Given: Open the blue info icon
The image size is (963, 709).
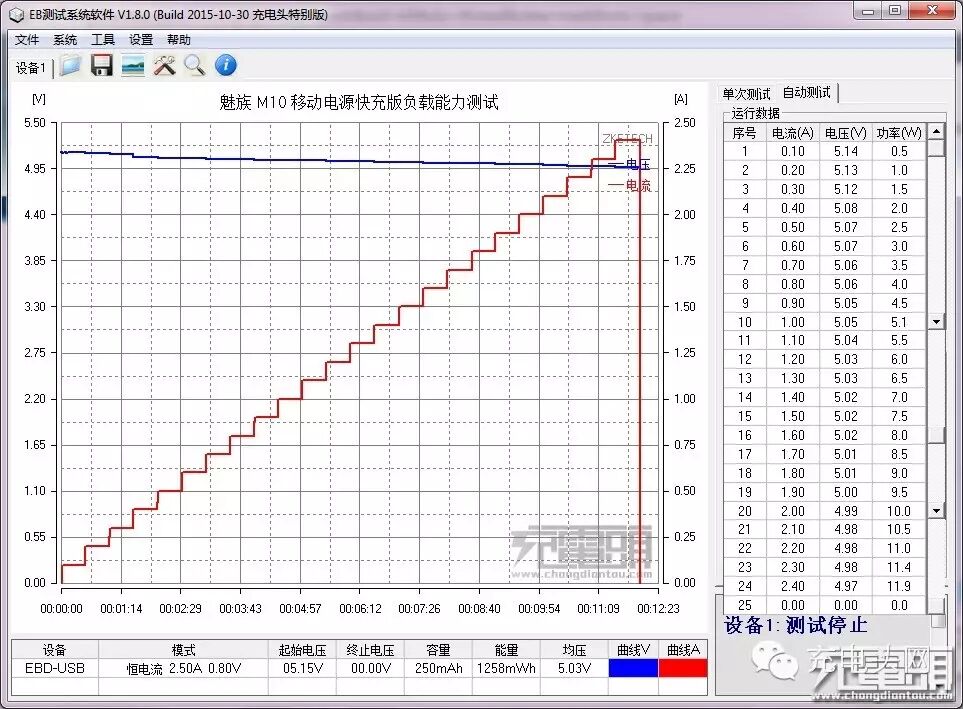Looking at the screenshot, I should coord(226,65).
